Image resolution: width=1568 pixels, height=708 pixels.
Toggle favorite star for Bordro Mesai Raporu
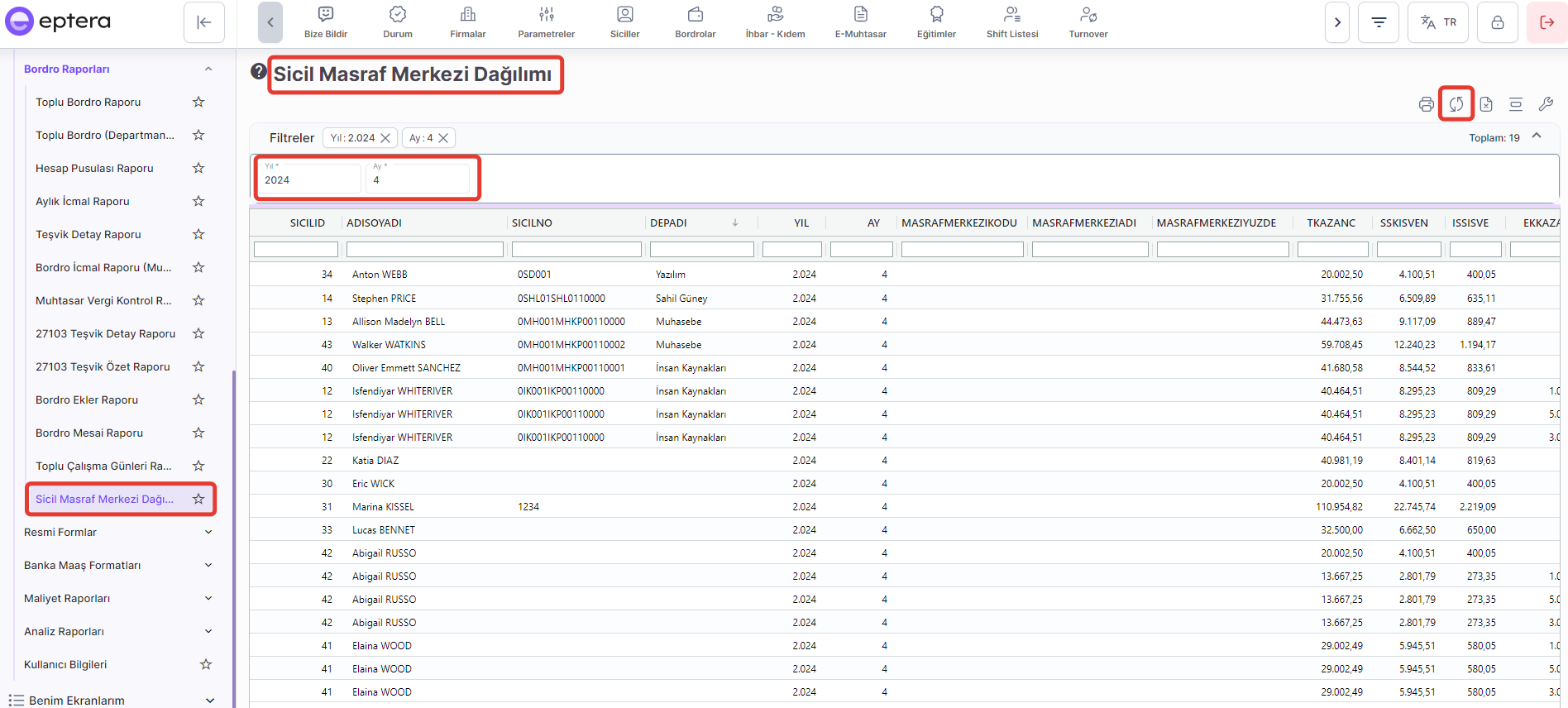point(198,433)
